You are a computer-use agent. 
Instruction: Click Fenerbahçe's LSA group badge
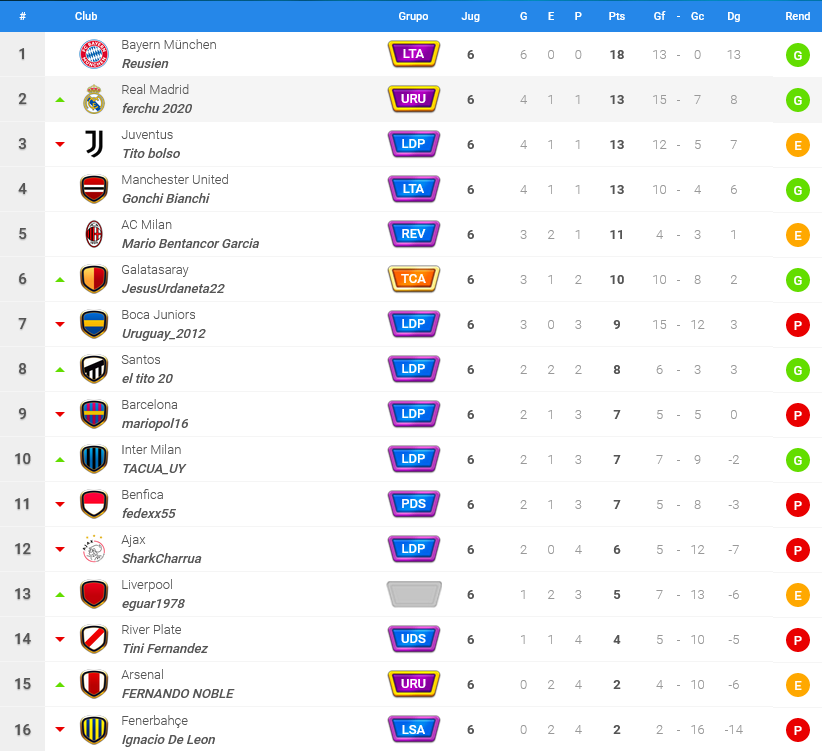(414, 730)
